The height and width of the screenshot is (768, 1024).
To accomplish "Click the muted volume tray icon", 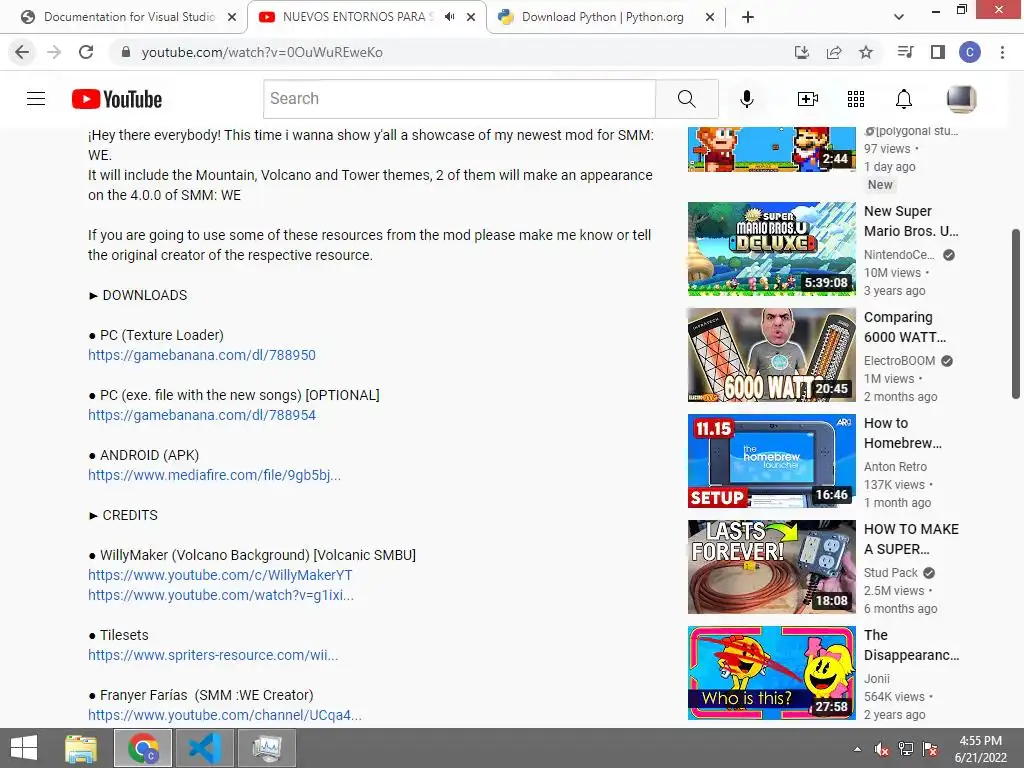I will (x=882, y=749).
